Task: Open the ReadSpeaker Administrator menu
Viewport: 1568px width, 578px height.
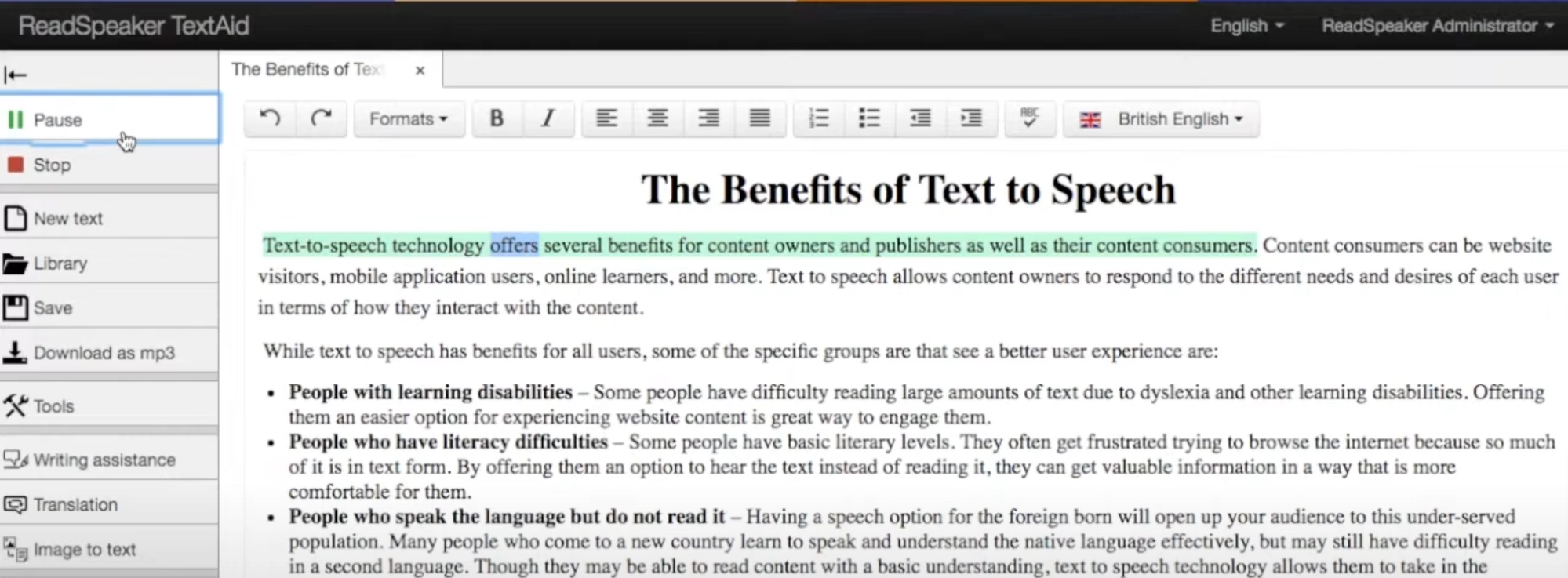Action: [1437, 26]
